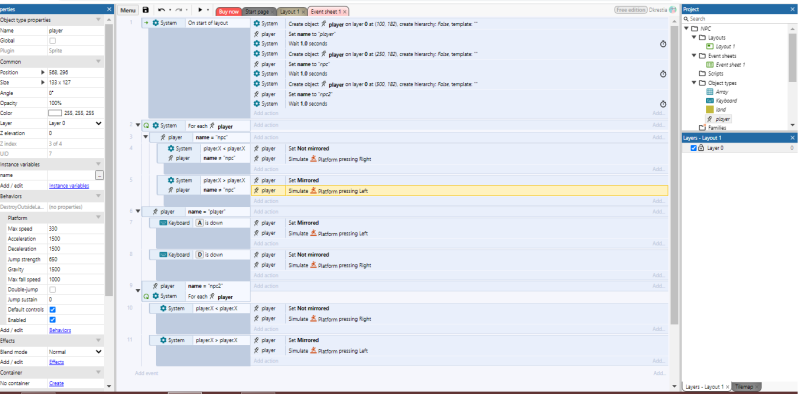
Task: Open the Menu button
Action: tap(128, 10)
